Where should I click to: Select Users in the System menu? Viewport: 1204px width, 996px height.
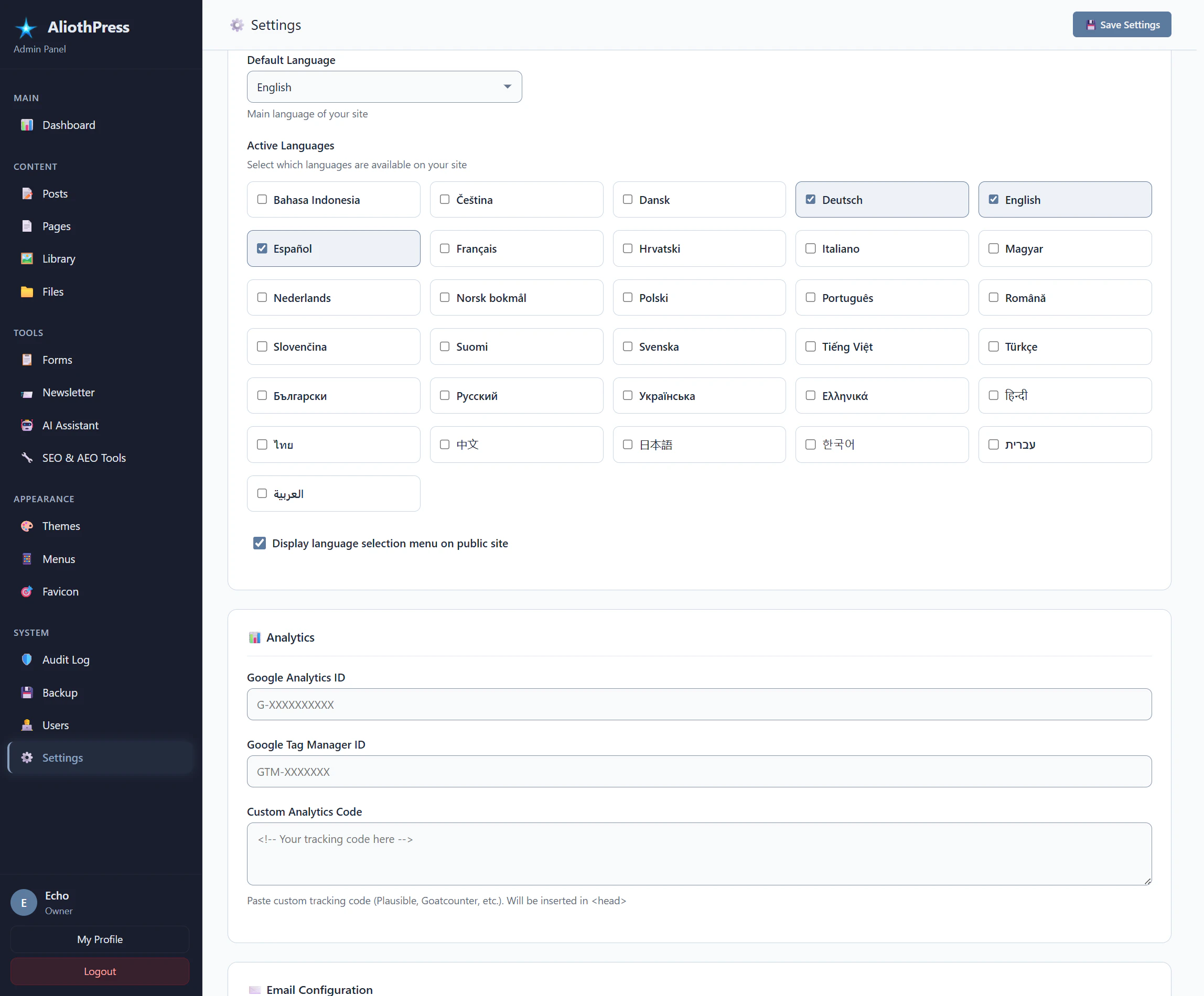coord(27,725)
